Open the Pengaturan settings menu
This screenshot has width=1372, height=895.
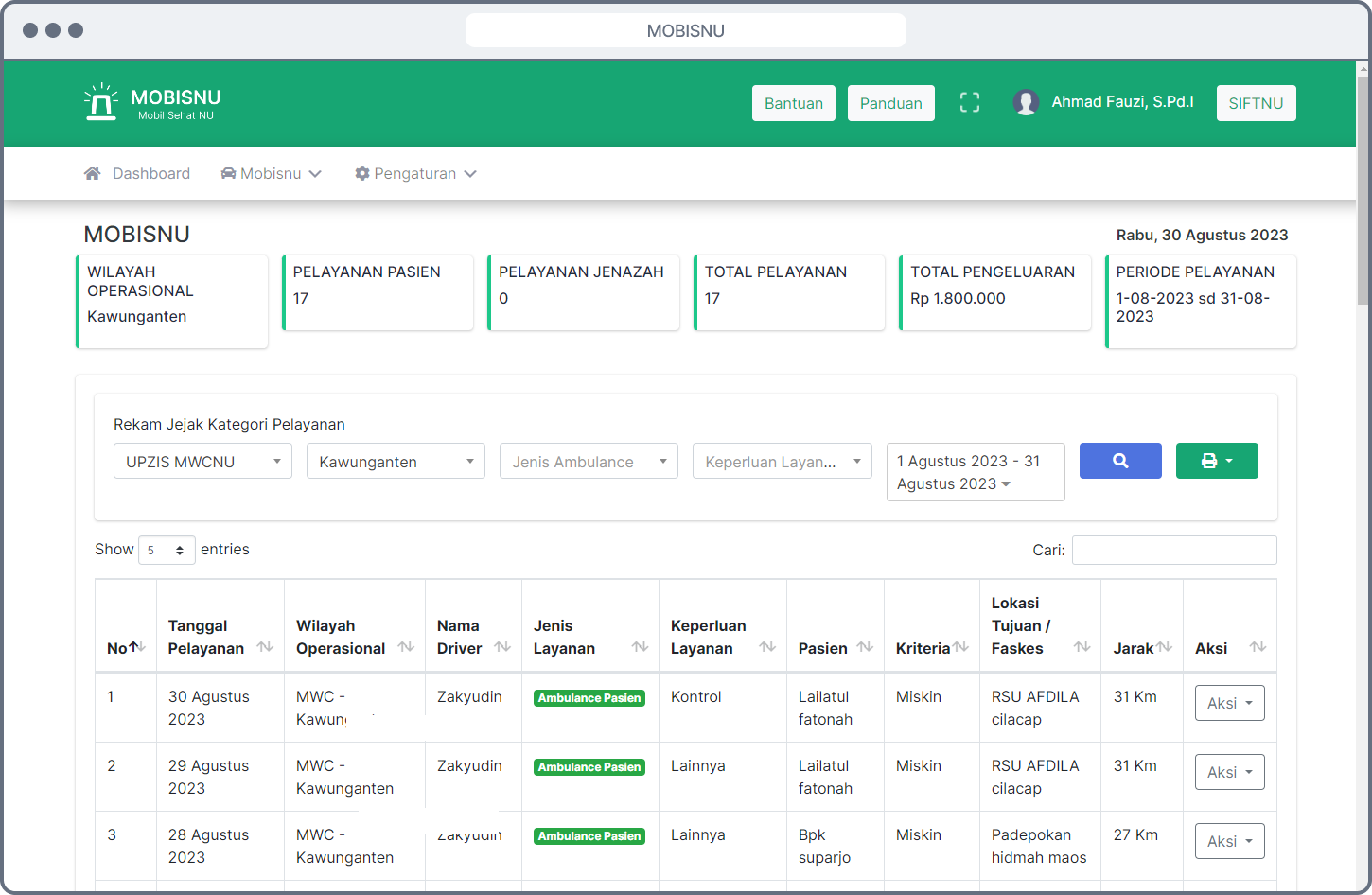point(415,173)
